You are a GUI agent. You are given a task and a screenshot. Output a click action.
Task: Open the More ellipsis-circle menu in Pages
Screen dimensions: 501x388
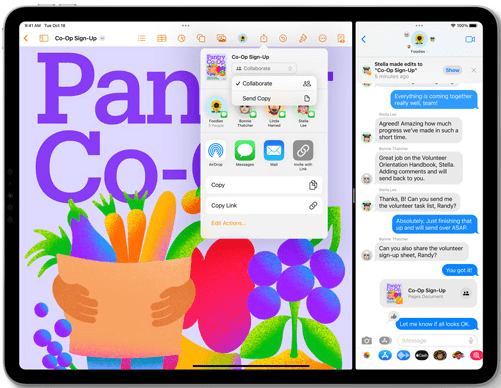322,38
